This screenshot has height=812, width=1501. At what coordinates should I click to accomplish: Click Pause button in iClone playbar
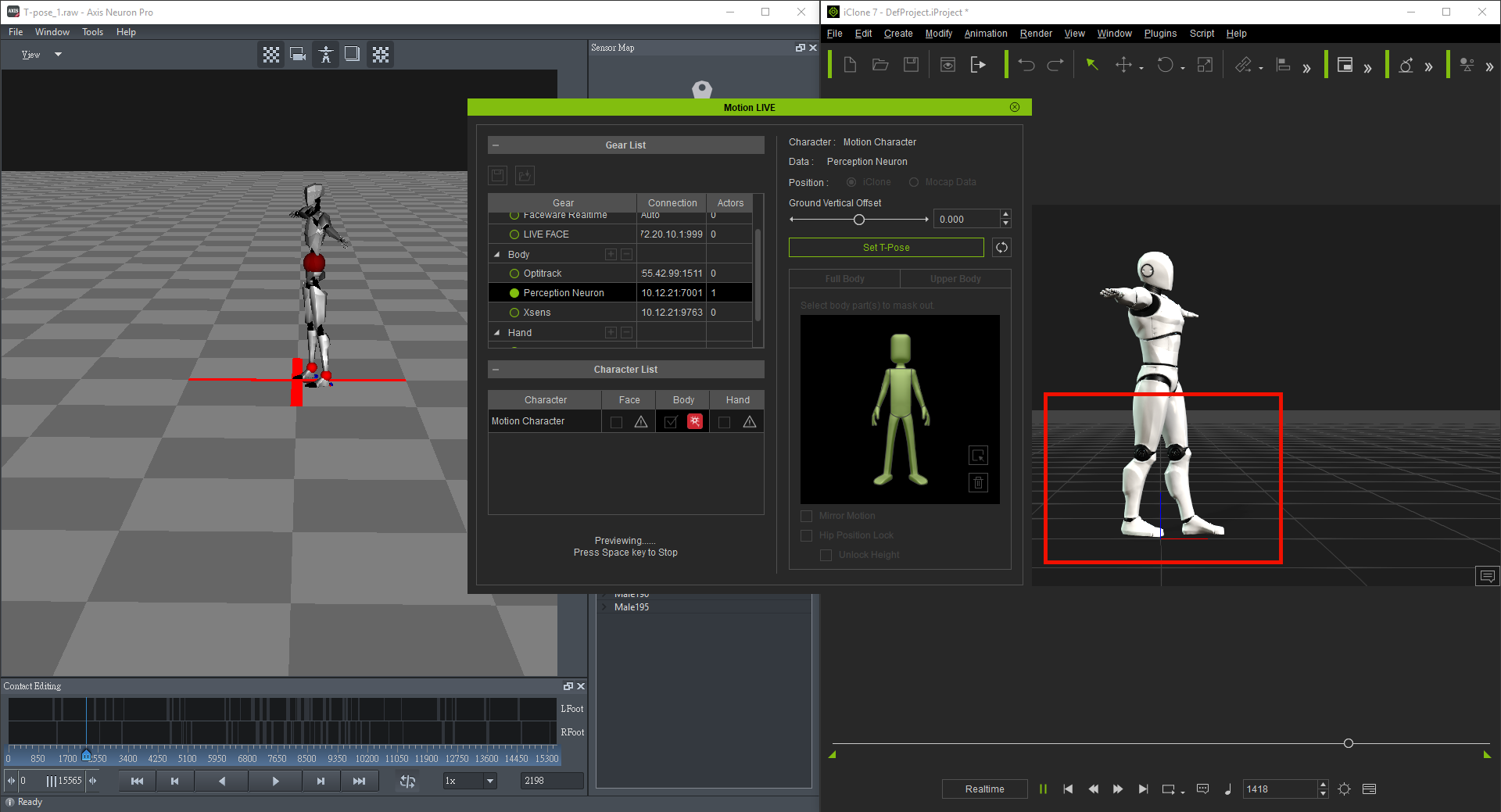coord(1043,789)
